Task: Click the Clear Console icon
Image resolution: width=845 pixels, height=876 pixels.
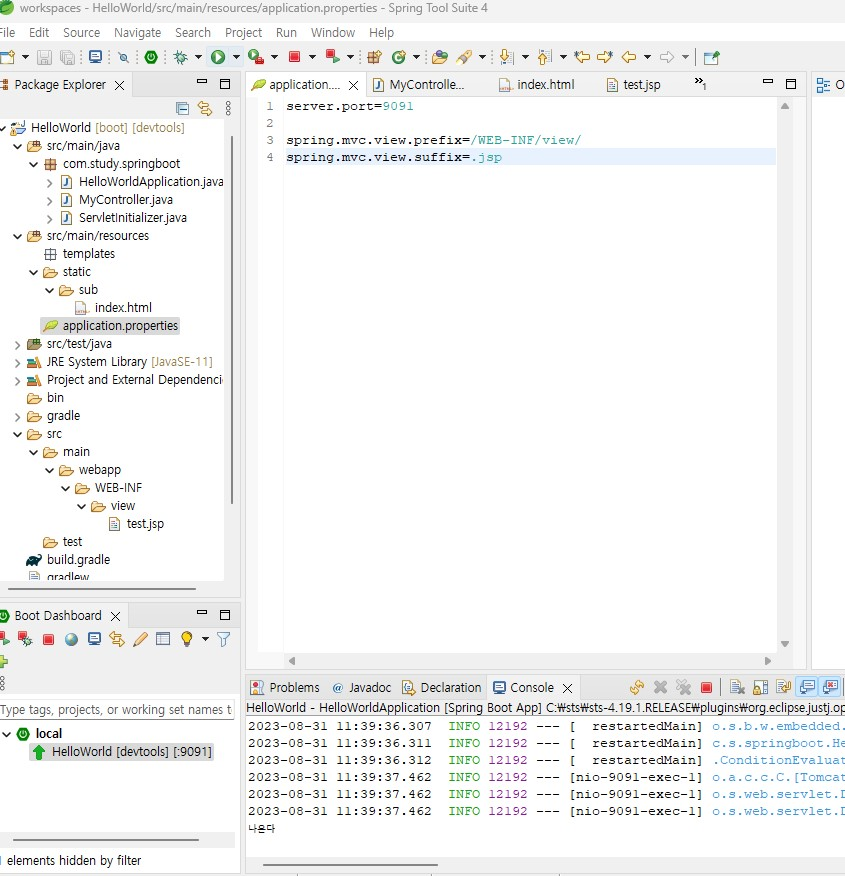Action: coord(737,687)
